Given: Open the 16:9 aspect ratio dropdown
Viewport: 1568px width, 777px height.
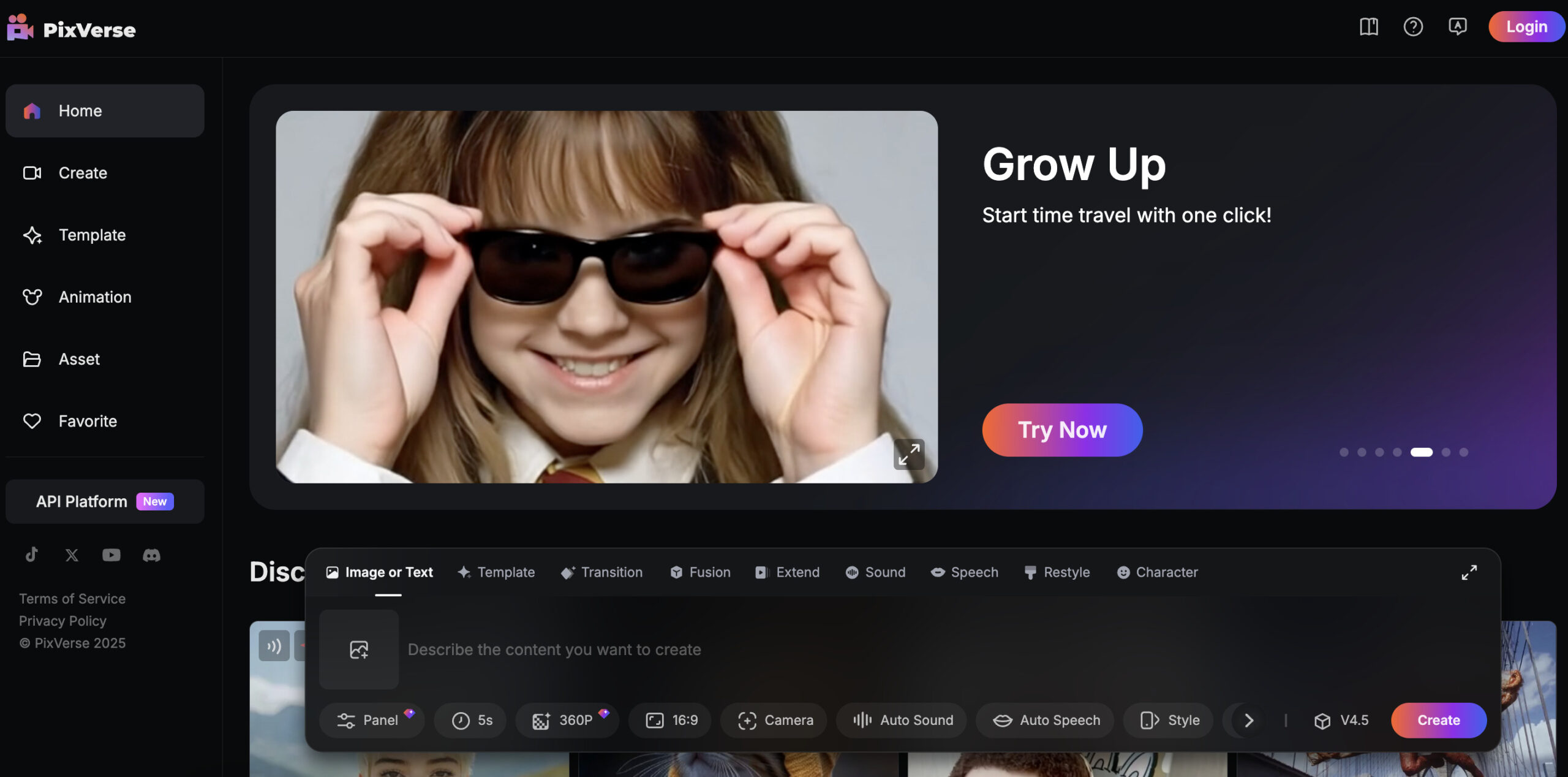Looking at the screenshot, I should pos(672,721).
